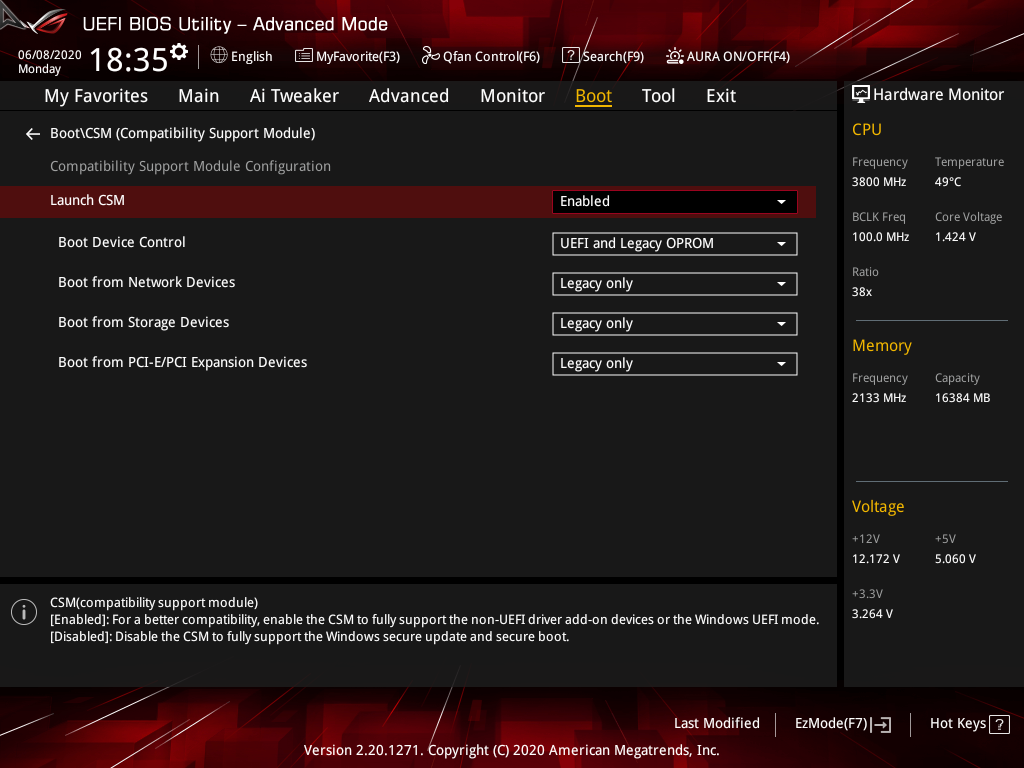
Task: Select the Boot from Storage Devices label
Action: 144,323
